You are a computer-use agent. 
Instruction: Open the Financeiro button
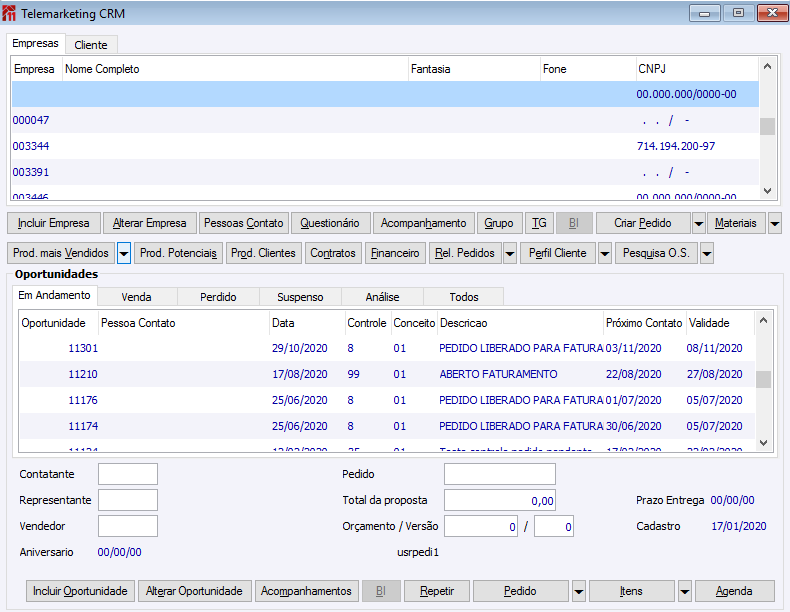394,253
